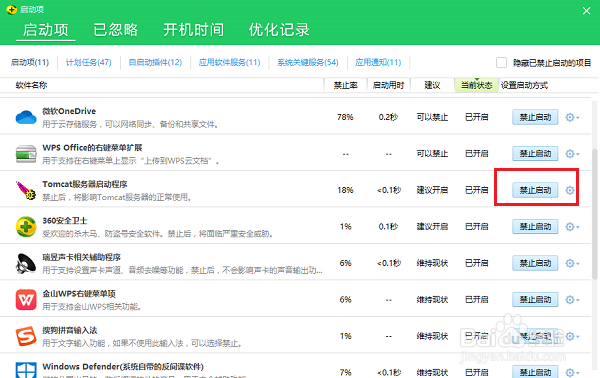
Task: Check 隐藏已禁止启动的项目 checkbox
Action: (x=501, y=62)
